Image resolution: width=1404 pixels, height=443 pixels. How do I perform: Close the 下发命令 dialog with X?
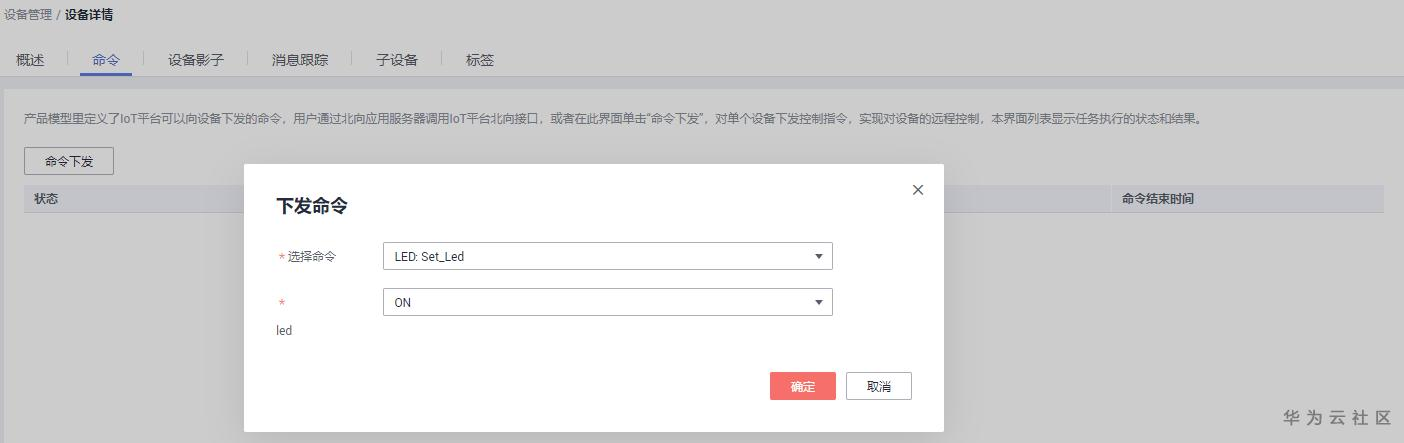click(918, 190)
